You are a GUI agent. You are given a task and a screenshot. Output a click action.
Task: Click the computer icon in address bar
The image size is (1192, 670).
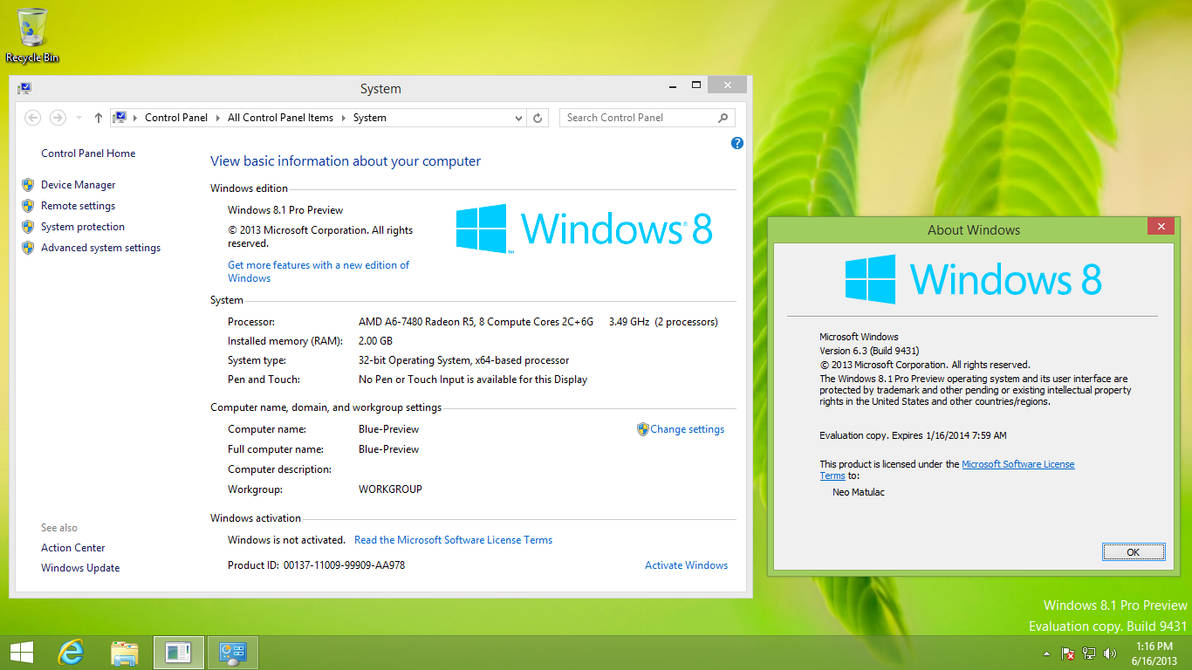pos(120,117)
